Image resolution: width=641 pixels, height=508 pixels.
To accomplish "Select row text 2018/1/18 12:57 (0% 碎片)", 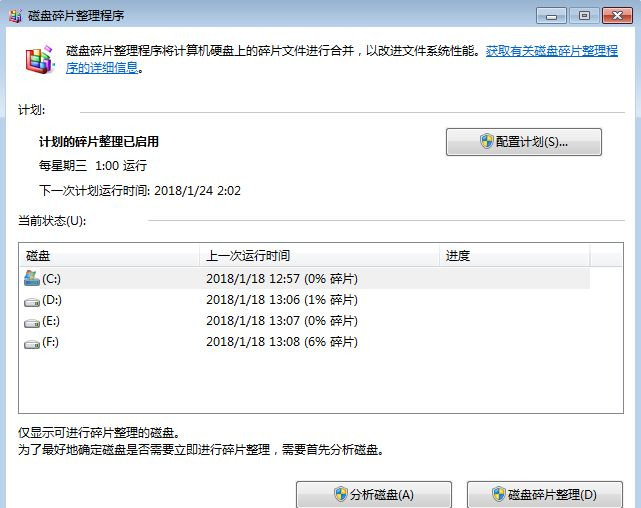I will click(282, 279).
